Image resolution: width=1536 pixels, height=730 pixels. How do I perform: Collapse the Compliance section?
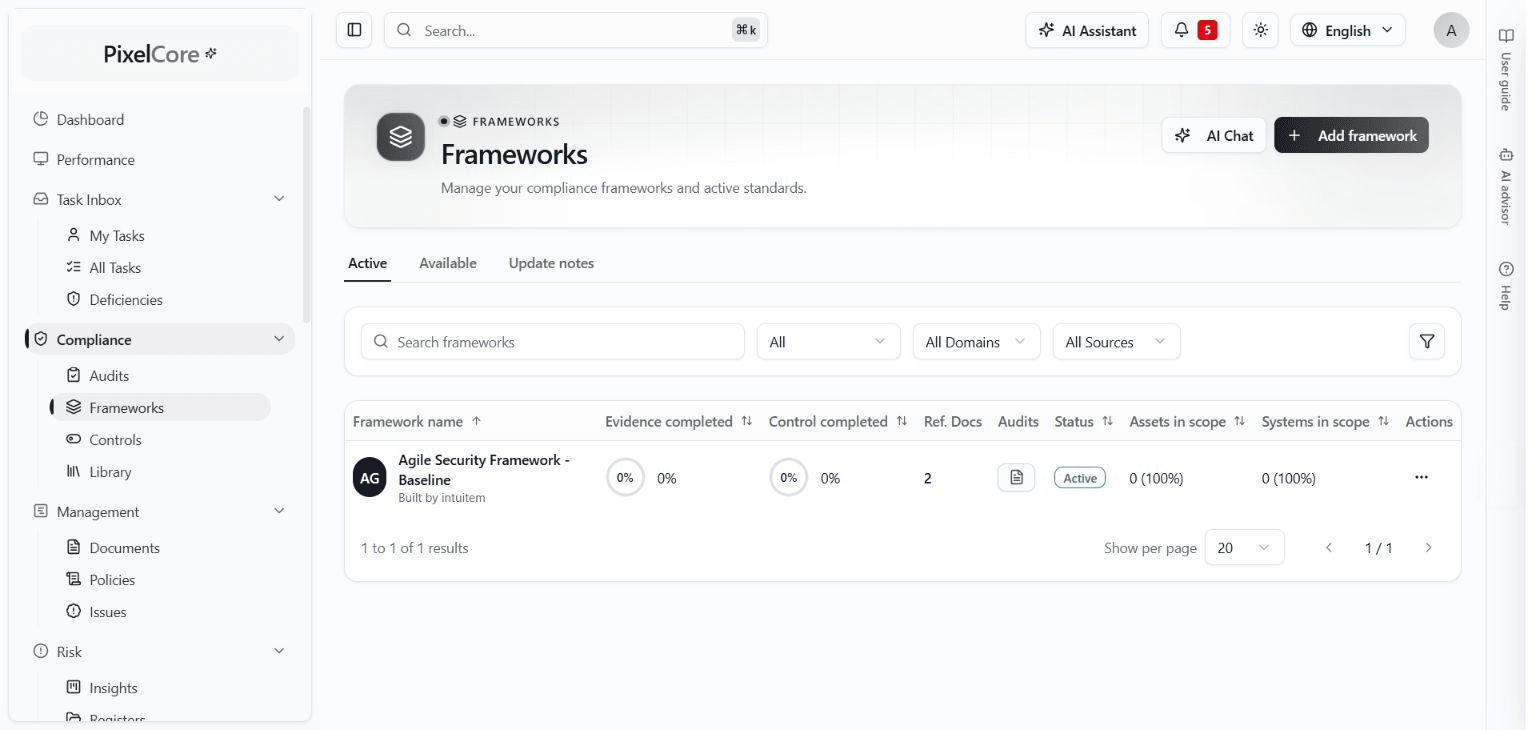pos(279,339)
